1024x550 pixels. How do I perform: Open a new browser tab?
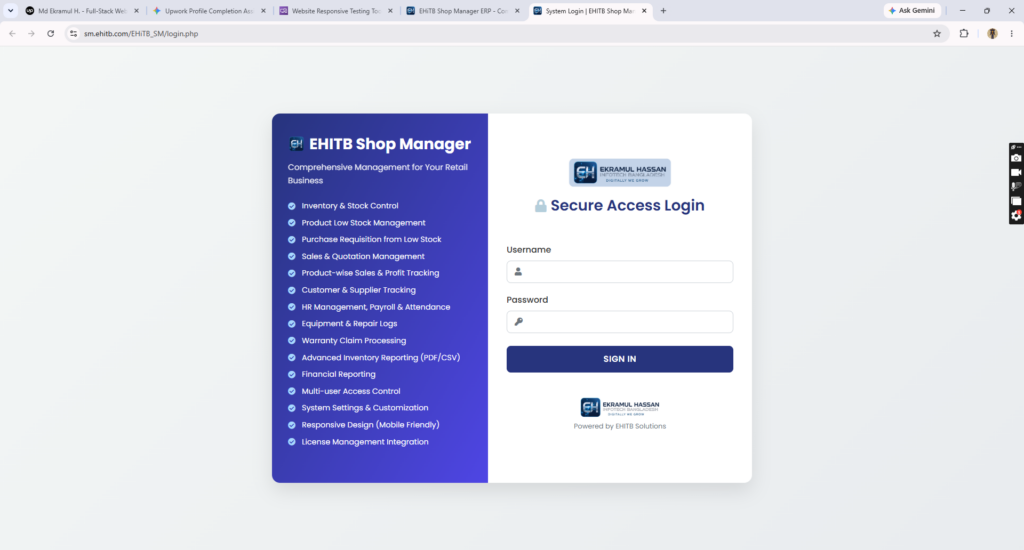[664, 11]
